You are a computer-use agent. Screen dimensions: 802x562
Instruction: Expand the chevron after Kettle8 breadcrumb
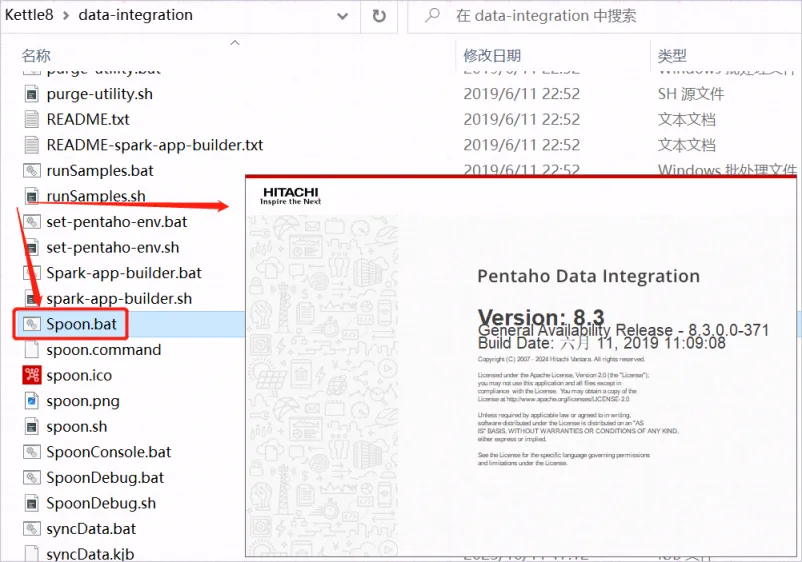66,16
